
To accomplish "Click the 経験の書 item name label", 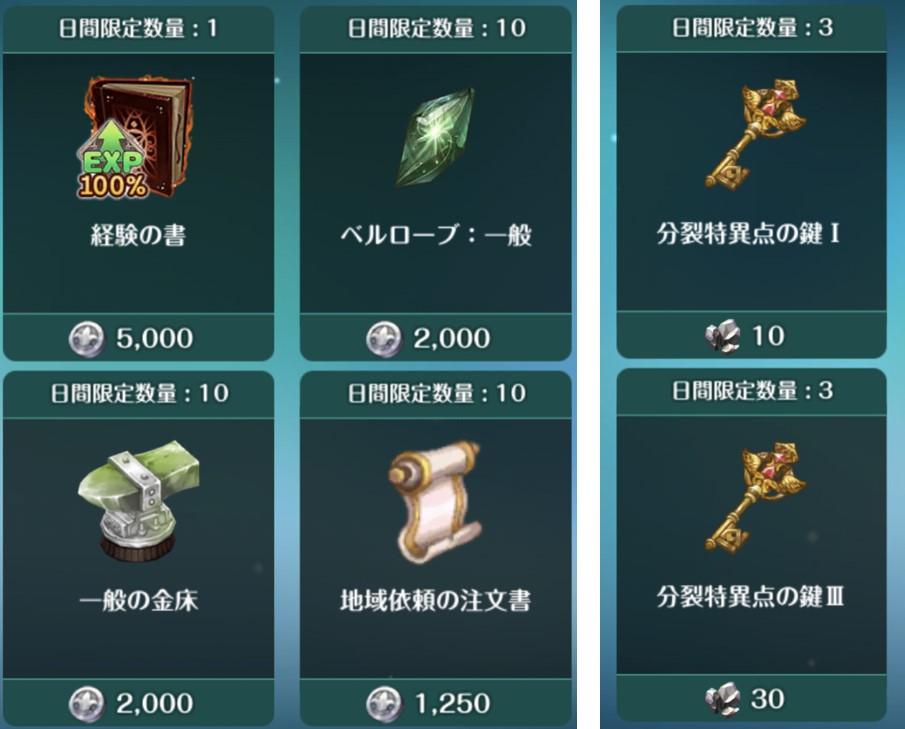I will click(x=139, y=235).
